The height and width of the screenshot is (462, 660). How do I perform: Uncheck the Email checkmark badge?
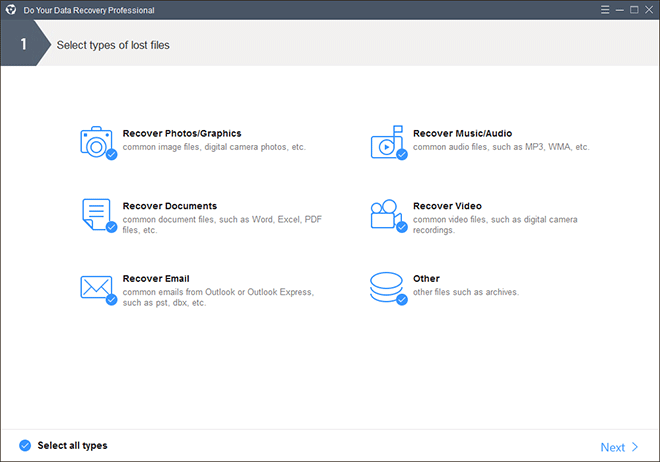(x=112, y=300)
